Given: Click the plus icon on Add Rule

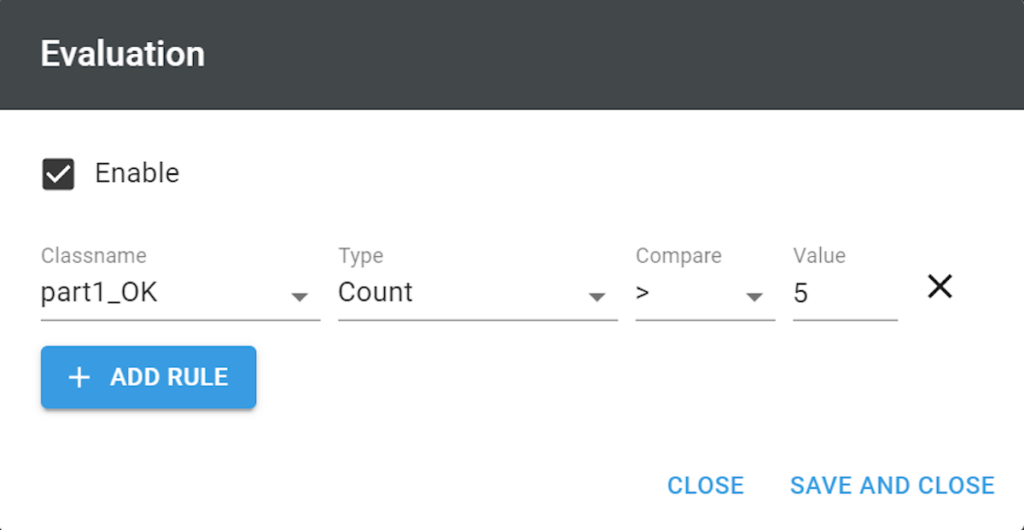Looking at the screenshot, I should pyautogui.click(x=79, y=377).
